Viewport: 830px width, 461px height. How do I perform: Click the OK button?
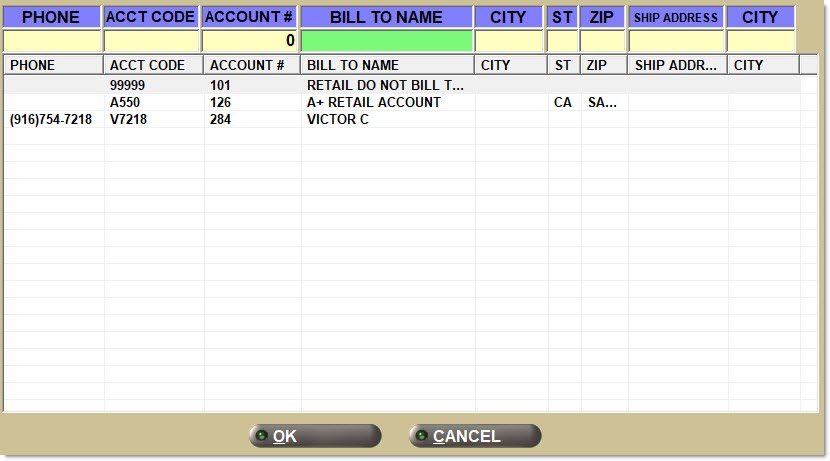pyautogui.click(x=315, y=436)
